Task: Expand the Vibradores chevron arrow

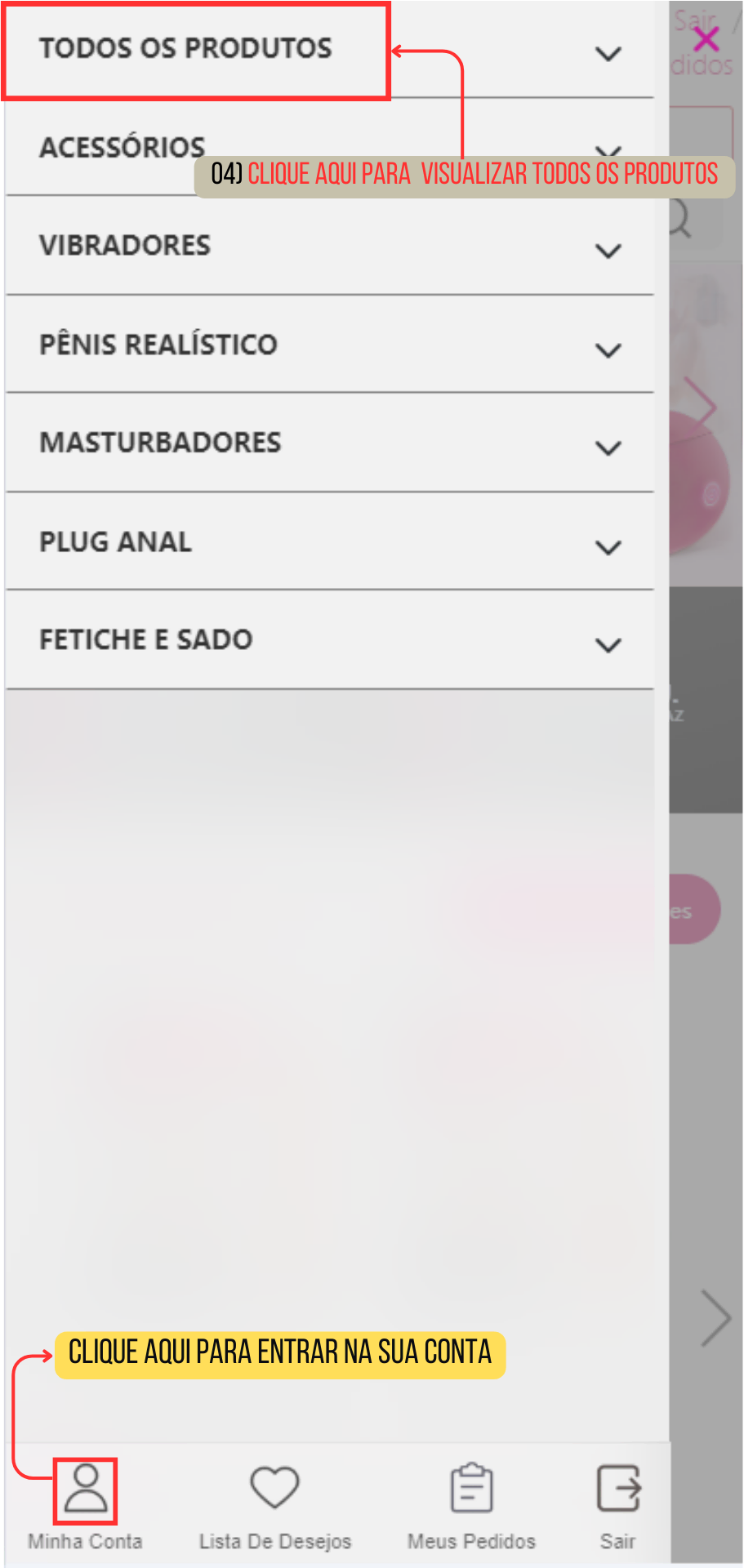Action: (608, 251)
